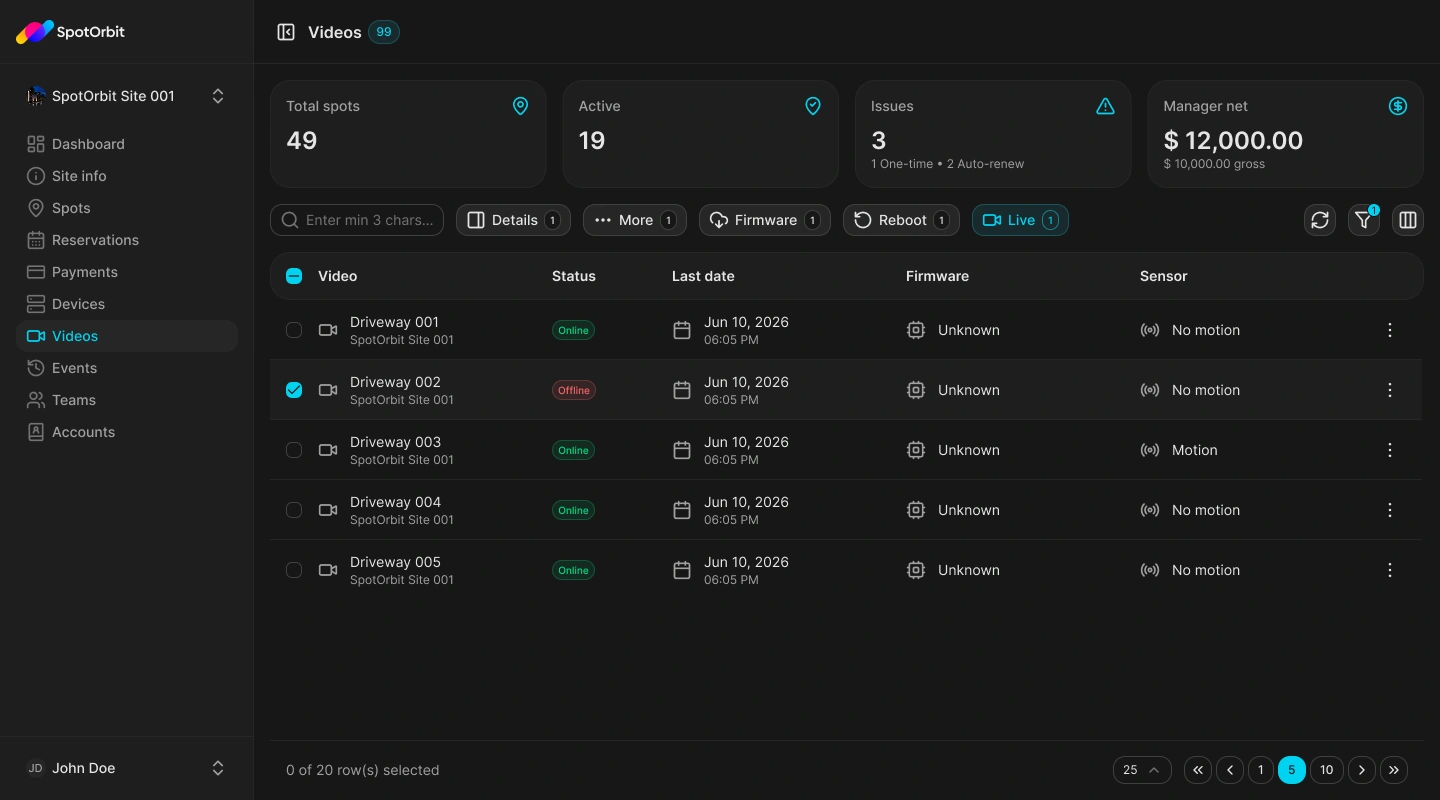This screenshot has width=1440, height=800.
Task: Open row menu for Driveway 003
Action: tap(1390, 450)
